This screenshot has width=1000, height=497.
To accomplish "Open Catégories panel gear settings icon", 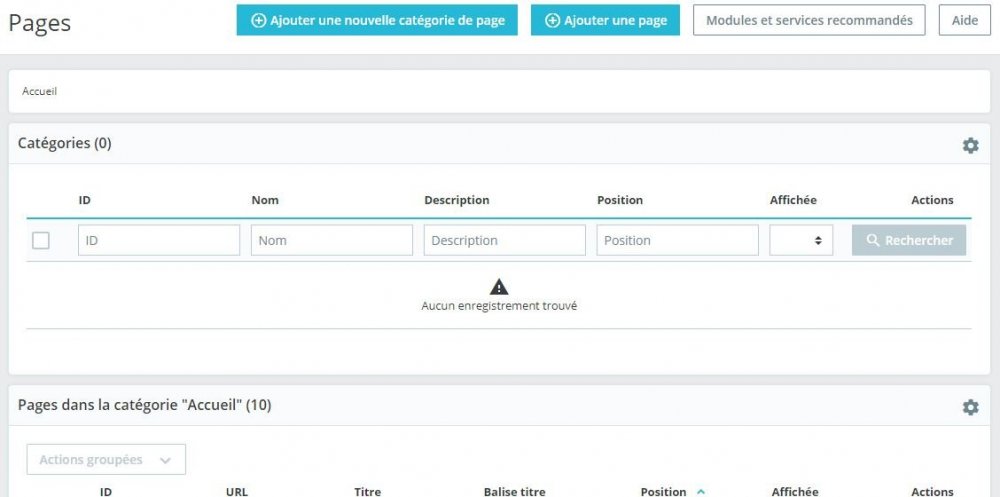I will tap(970, 146).
